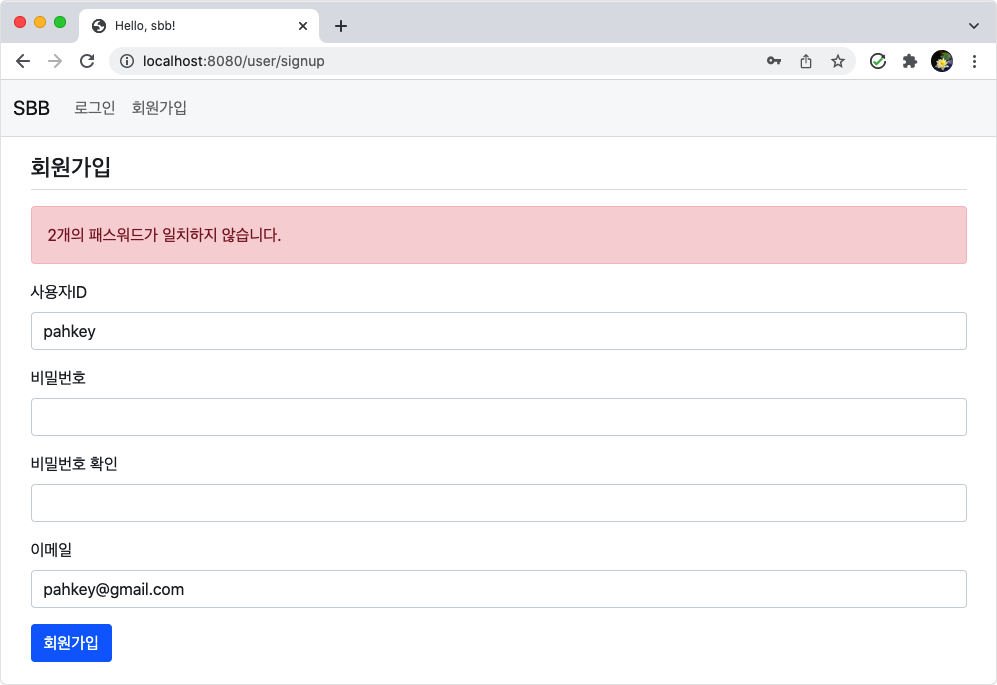Open saved passwords key icon
997x685 pixels.
774,61
